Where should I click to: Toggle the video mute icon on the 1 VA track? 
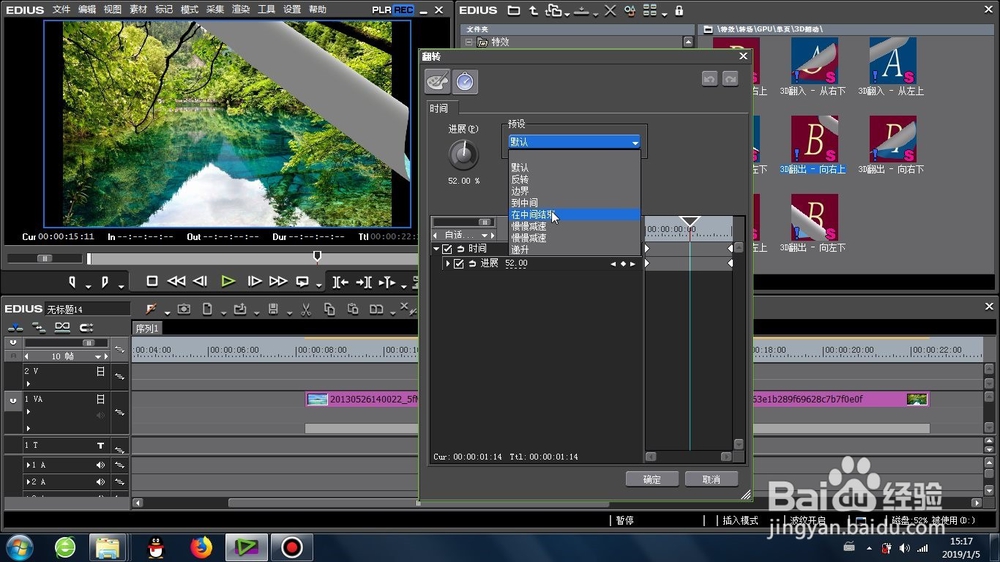pyautogui.click(x=100, y=399)
